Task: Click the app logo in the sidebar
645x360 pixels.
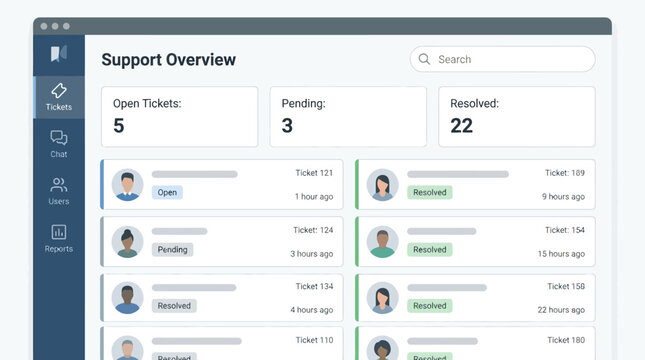Action: tap(59, 54)
